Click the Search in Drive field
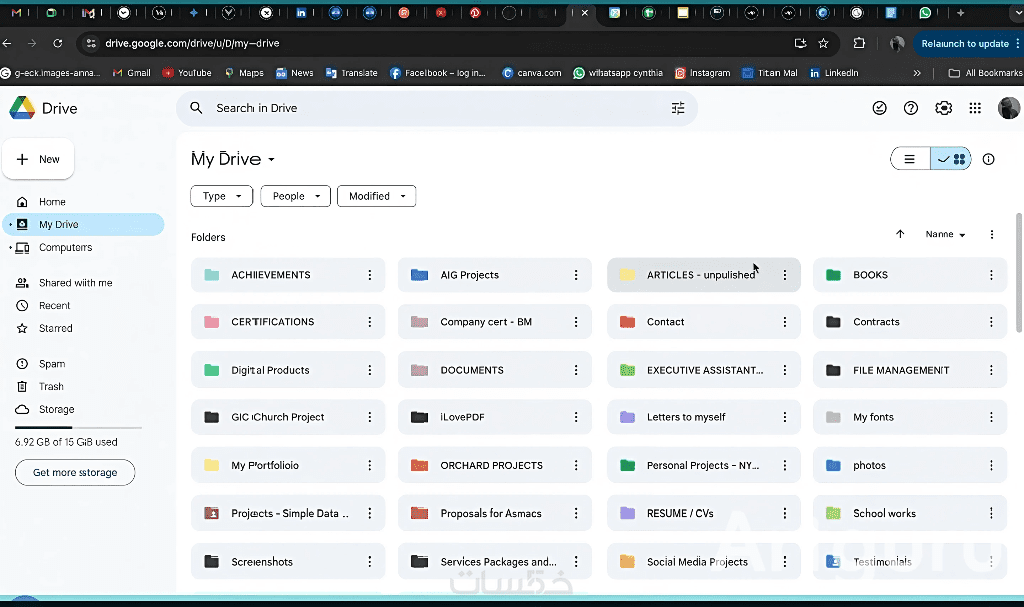 pos(430,108)
